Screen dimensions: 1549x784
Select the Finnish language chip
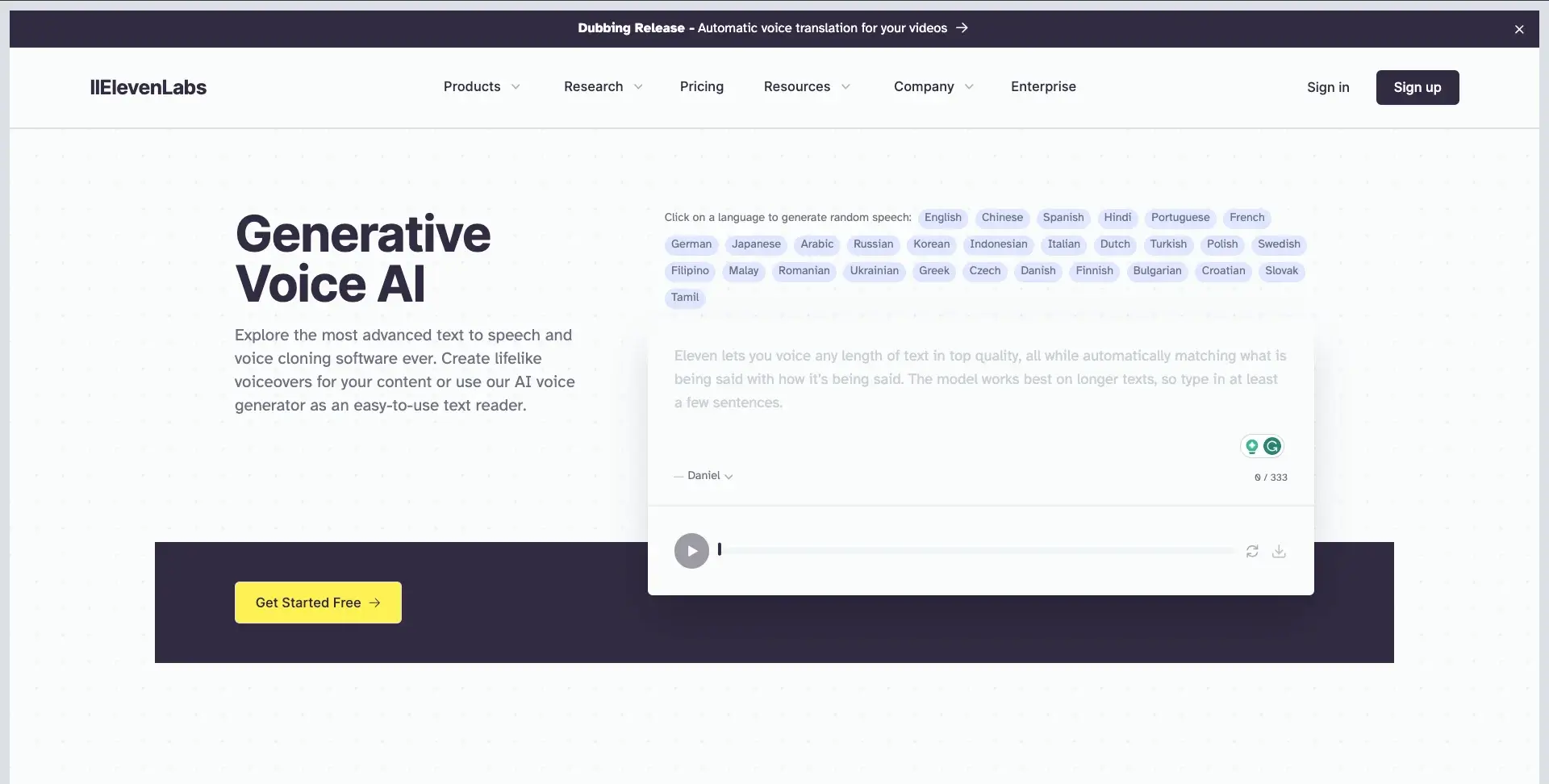pyautogui.click(x=1095, y=271)
